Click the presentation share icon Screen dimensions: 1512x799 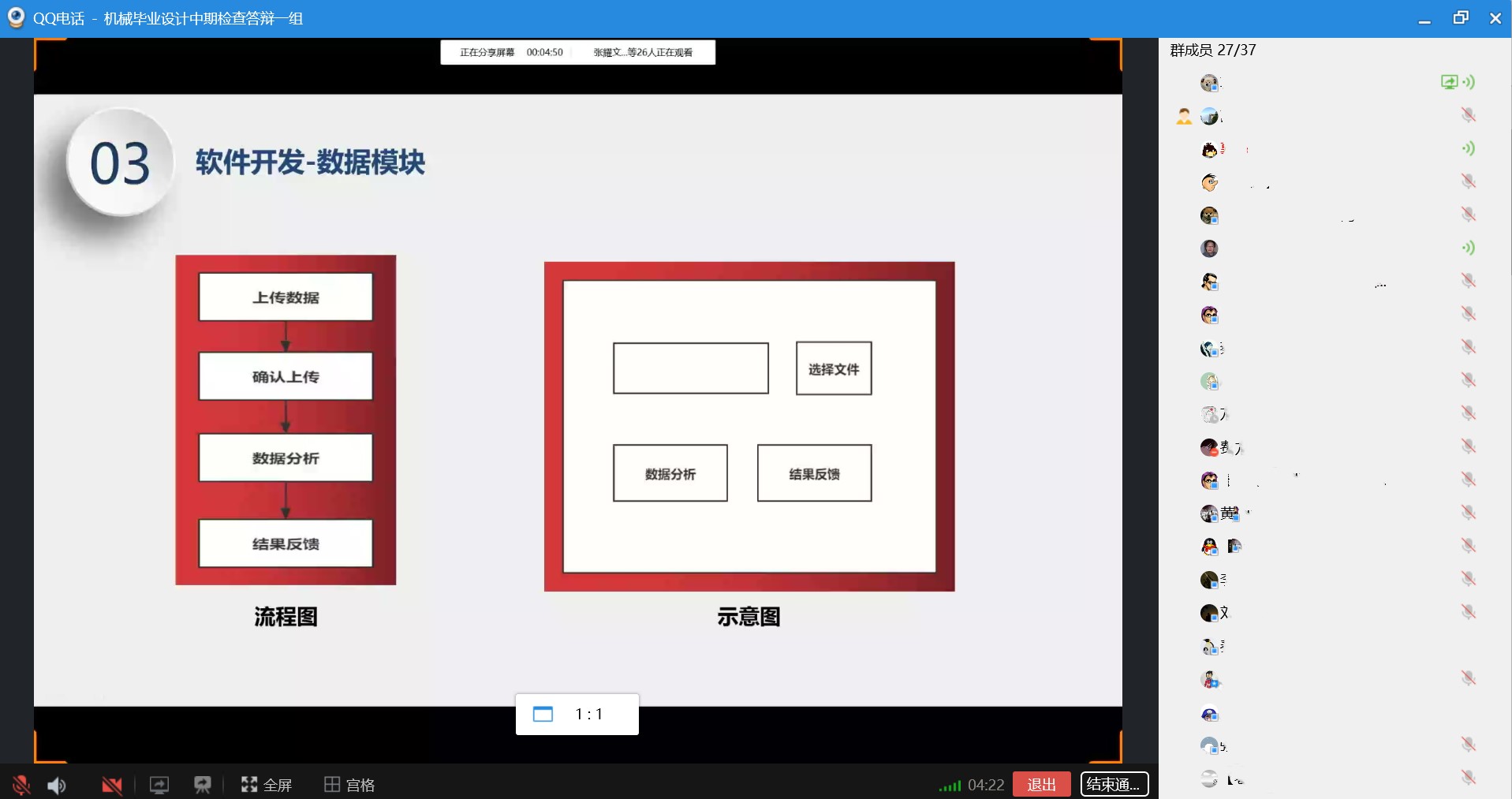click(203, 785)
